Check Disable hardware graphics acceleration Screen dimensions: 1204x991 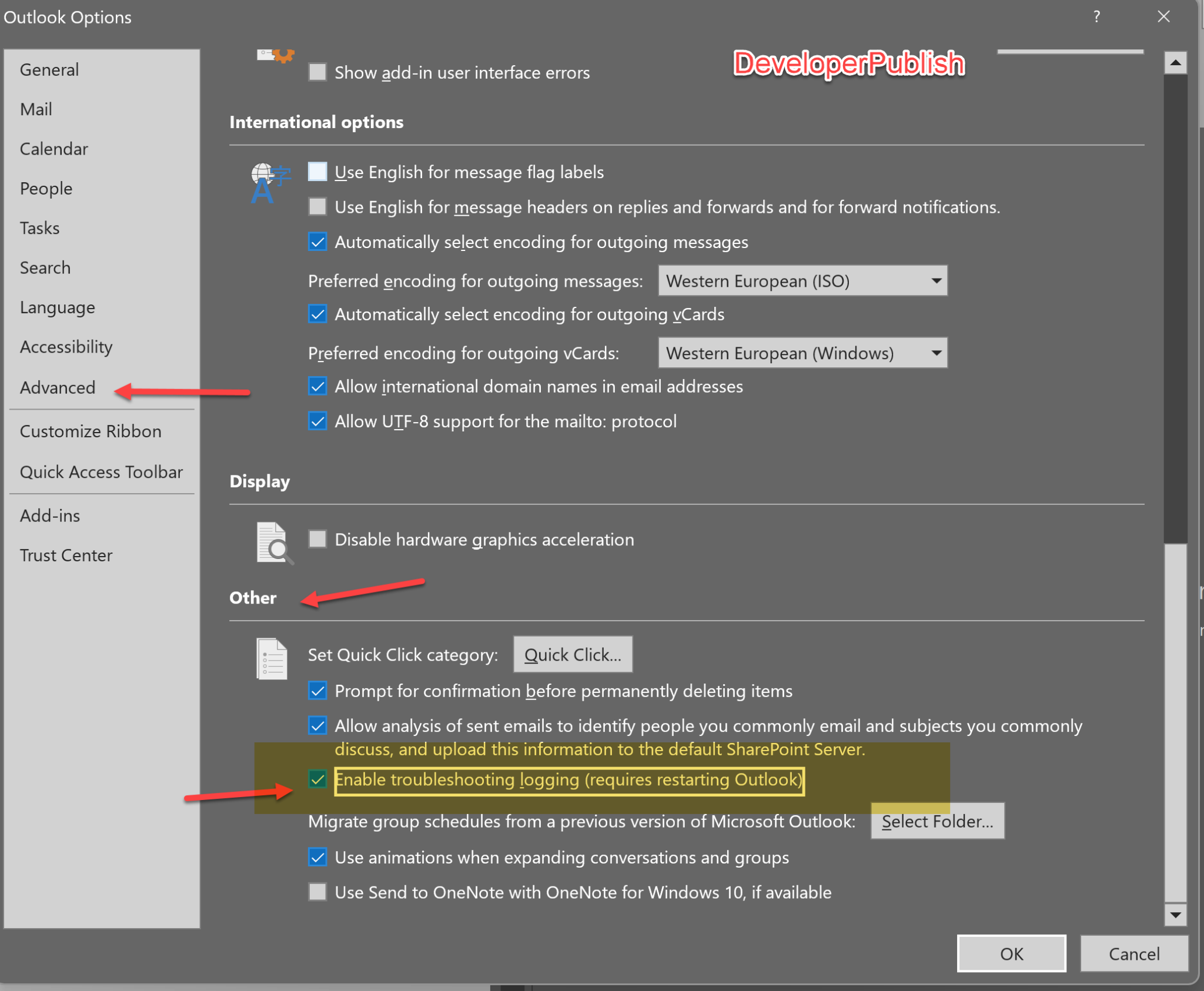(317, 539)
